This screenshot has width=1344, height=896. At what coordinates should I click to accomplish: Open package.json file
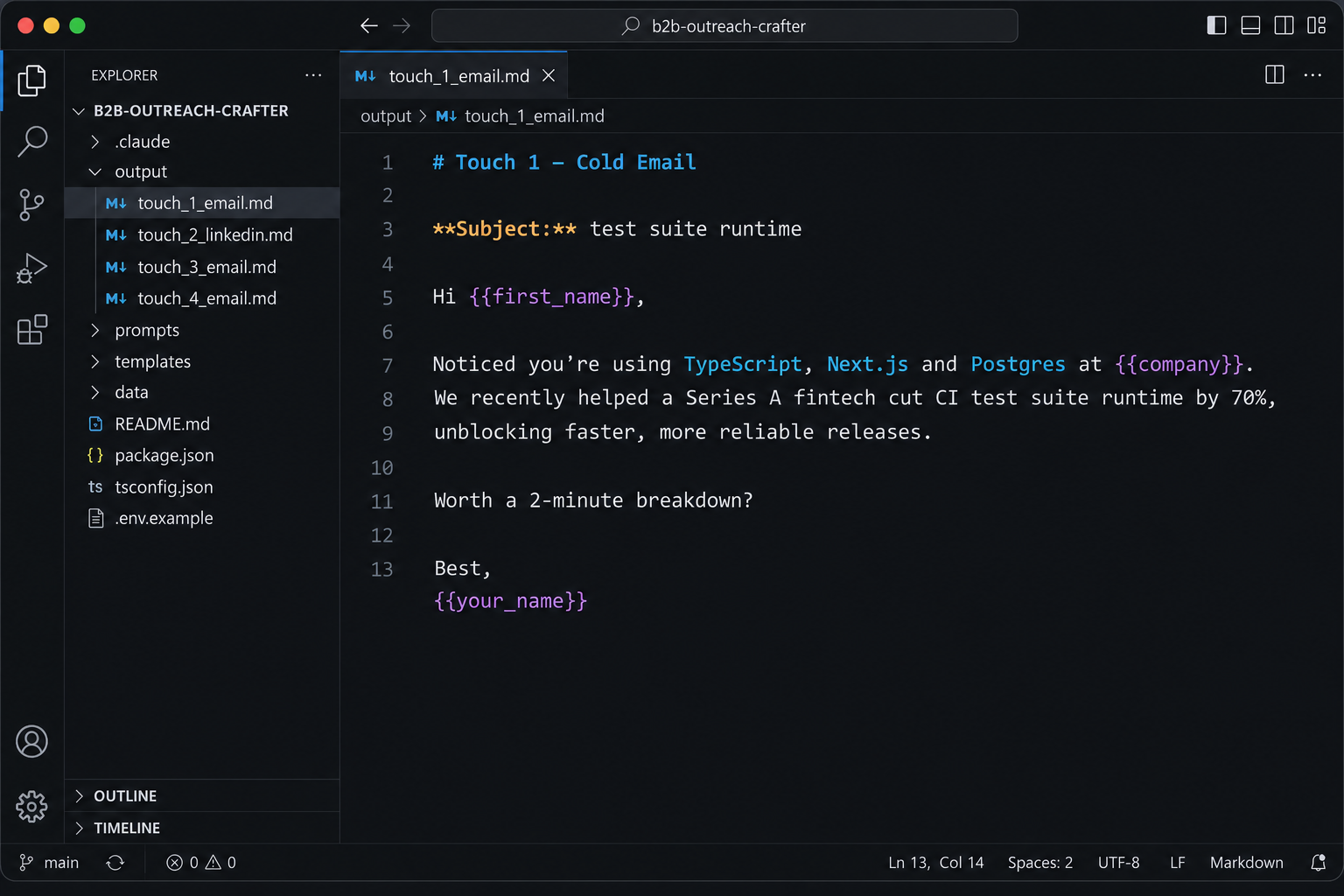(x=202, y=456)
